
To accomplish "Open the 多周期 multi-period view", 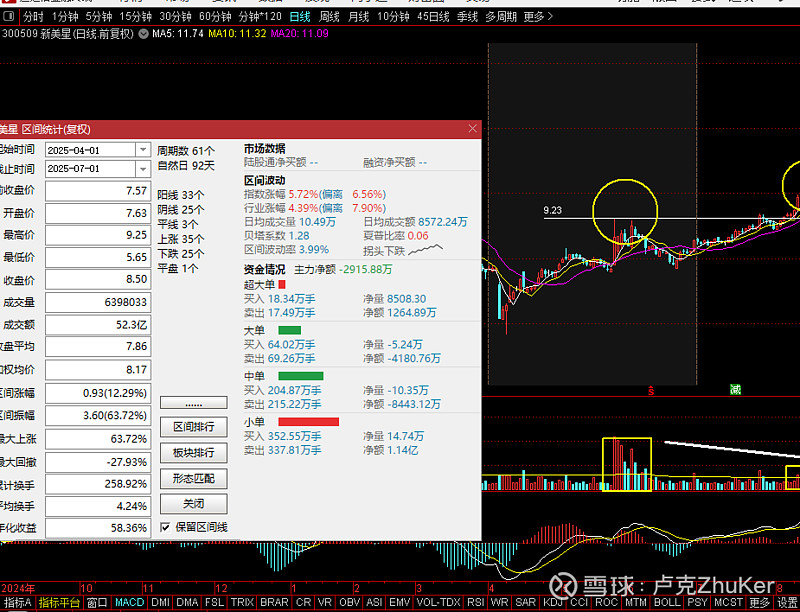I will (501, 17).
